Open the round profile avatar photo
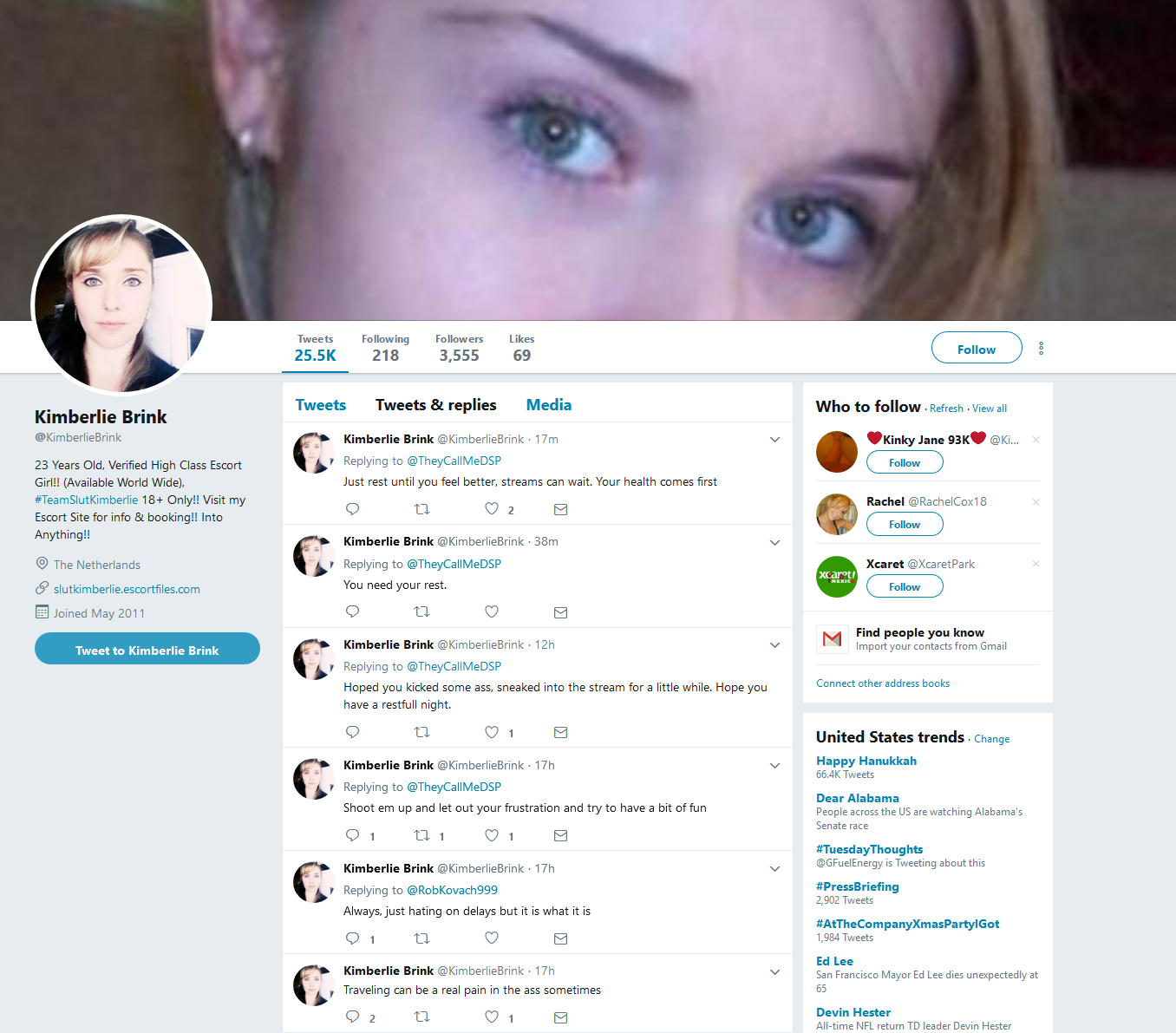The width and height of the screenshot is (1176, 1033). [121, 304]
